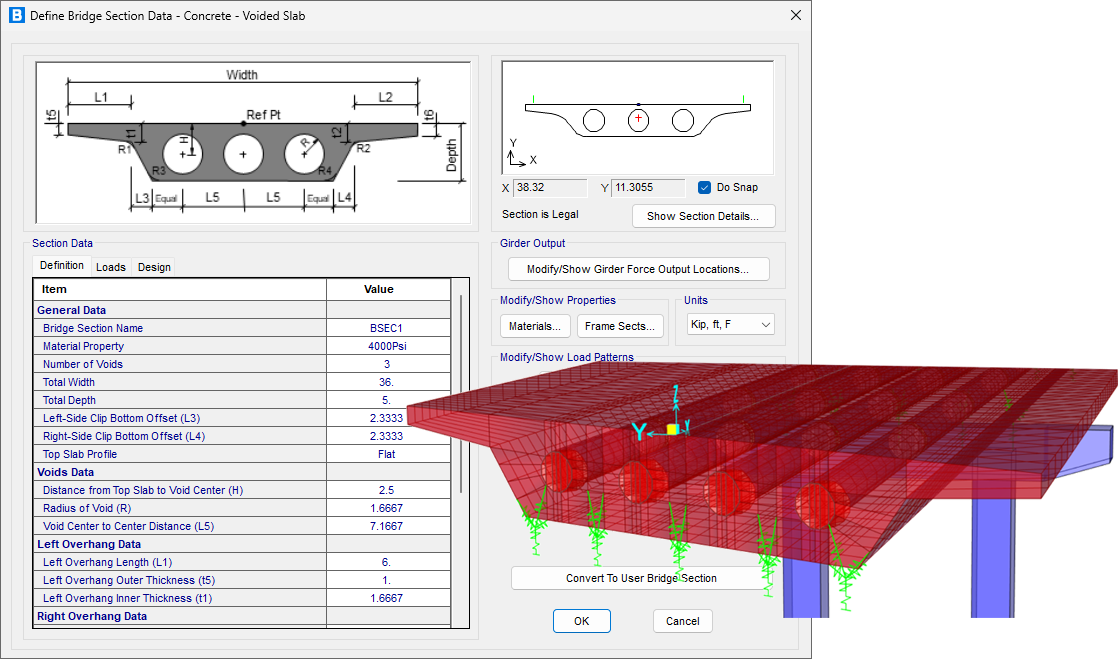Toggle the Do Snap checkbox

pos(705,187)
